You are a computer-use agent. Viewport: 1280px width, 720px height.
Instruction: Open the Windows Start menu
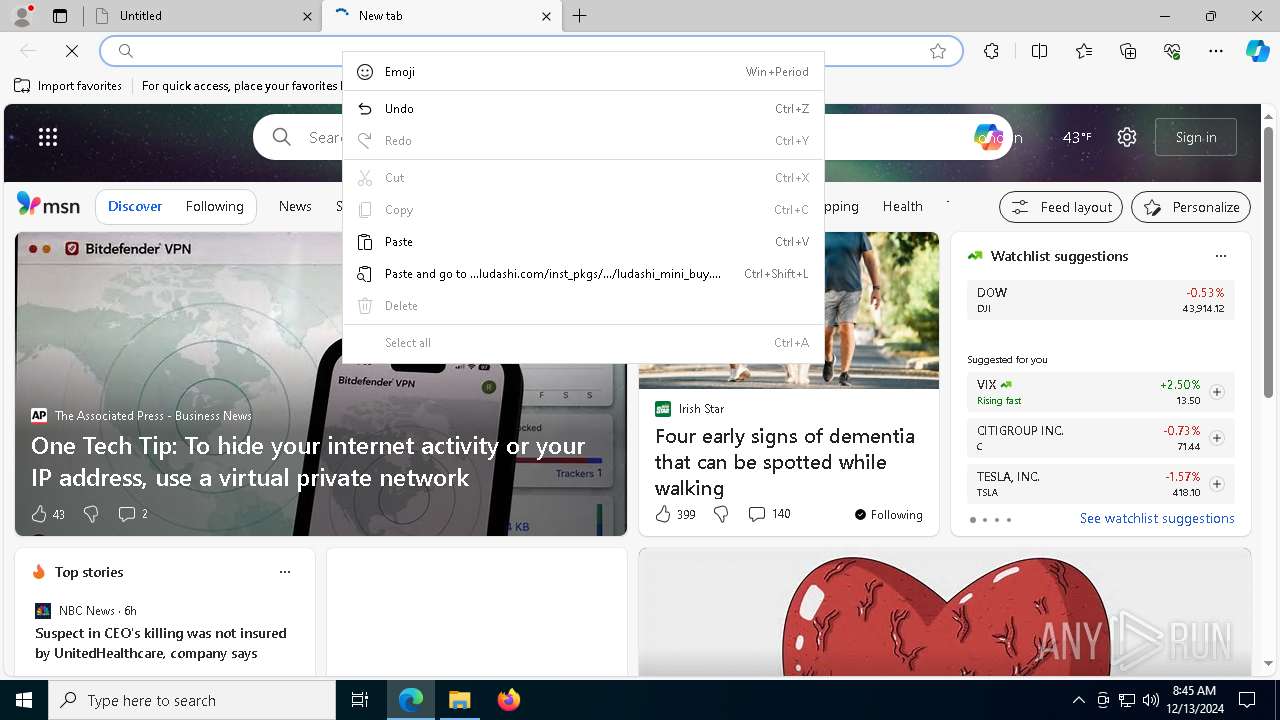(24, 700)
